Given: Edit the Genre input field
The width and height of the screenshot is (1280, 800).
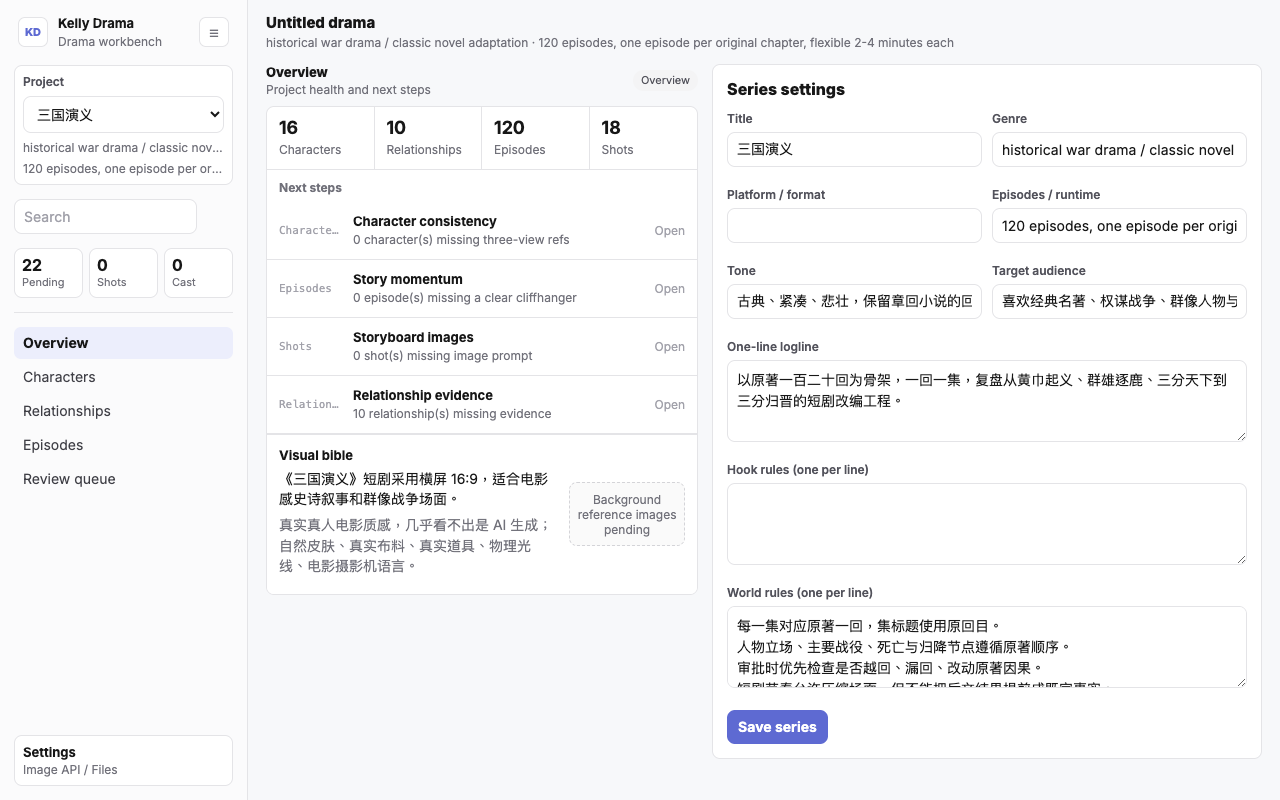Looking at the screenshot, I should pos(1119,149).
